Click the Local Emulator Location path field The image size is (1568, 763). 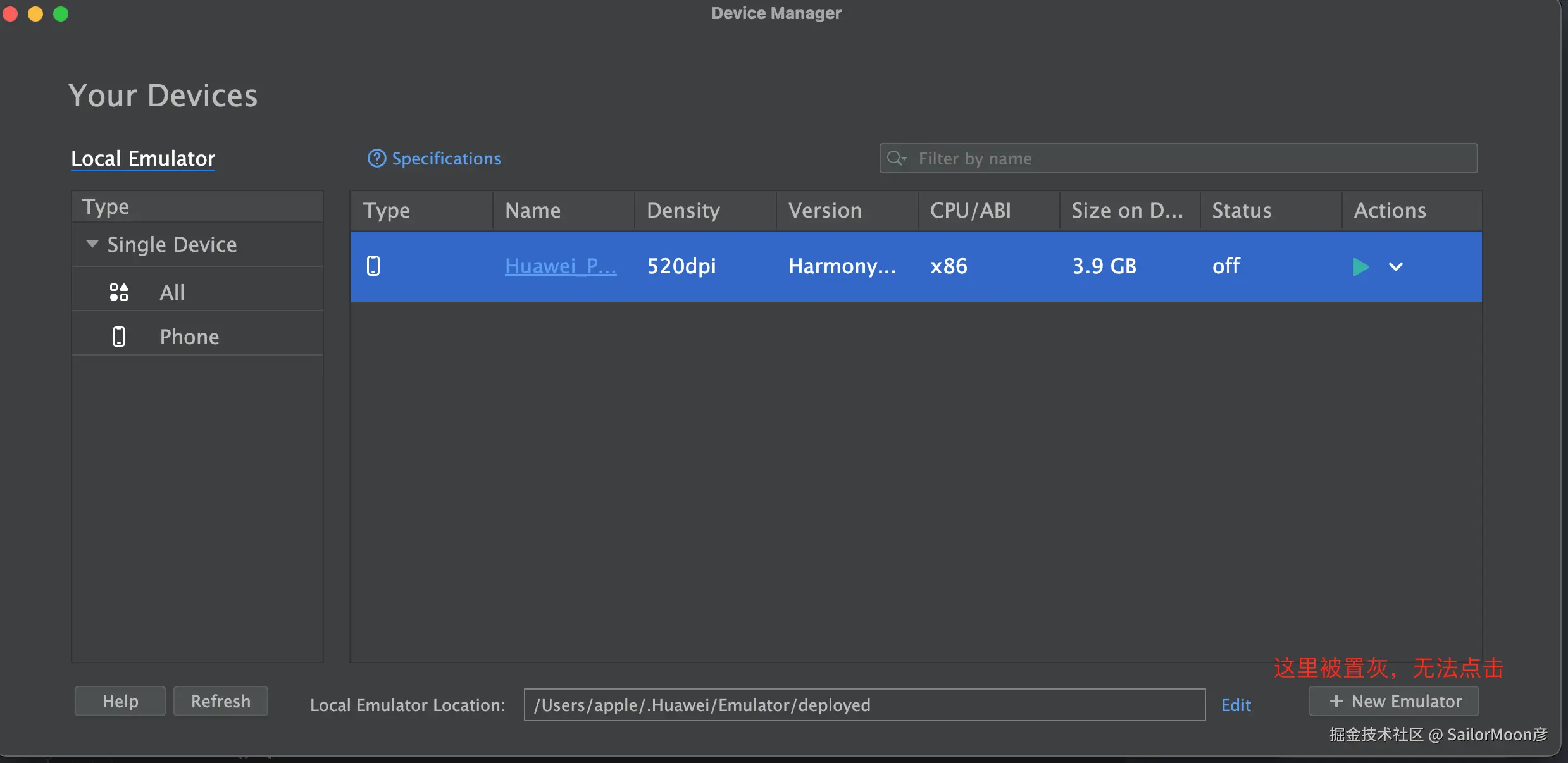(x=864, y=705)
